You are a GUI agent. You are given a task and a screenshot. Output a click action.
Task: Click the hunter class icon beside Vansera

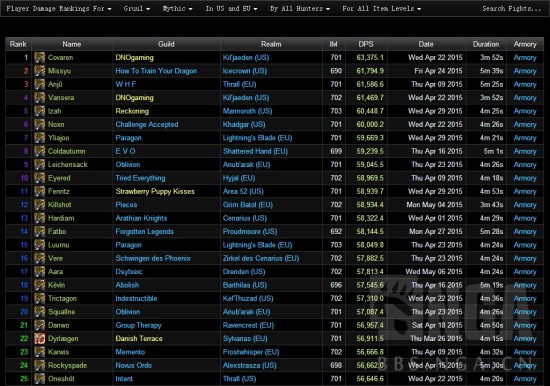(x=40, y=98)
